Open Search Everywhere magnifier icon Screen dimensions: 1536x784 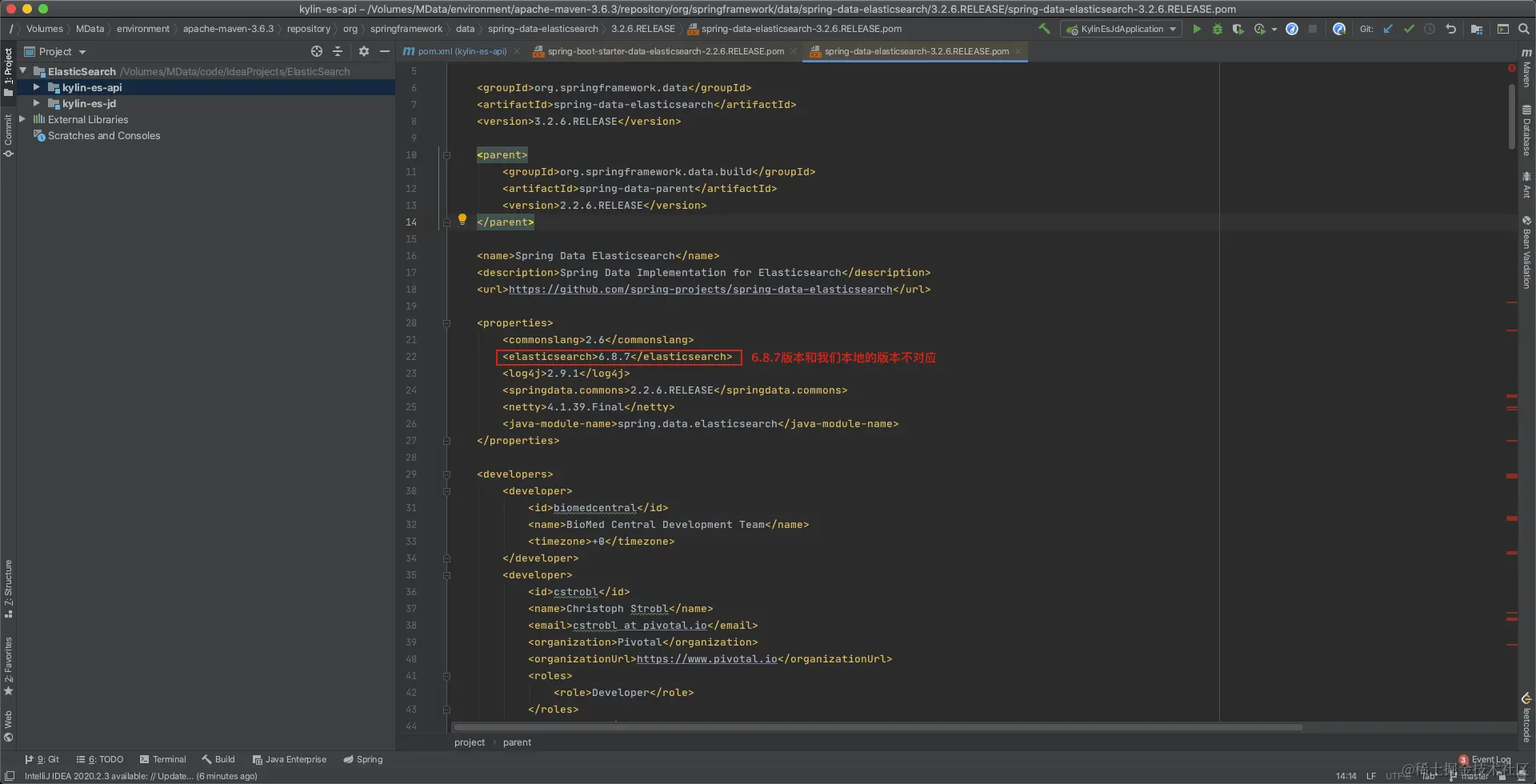click(1524, 29)
